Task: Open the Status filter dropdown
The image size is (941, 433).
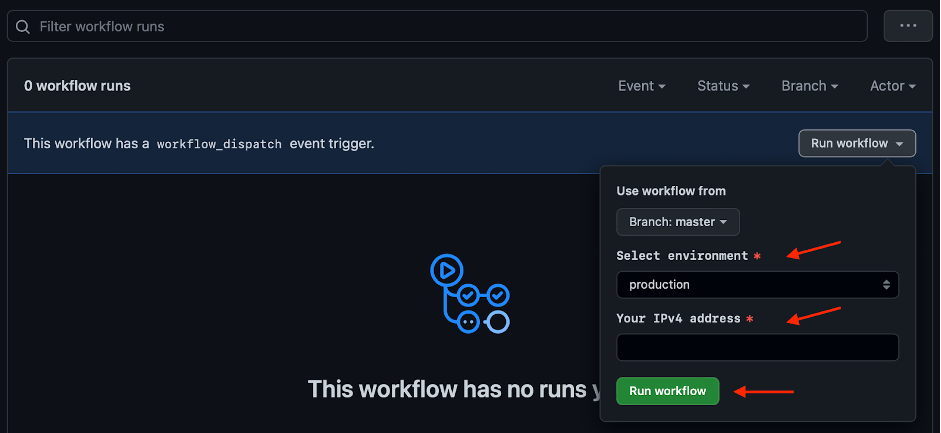Action: [x=723, y=86]
